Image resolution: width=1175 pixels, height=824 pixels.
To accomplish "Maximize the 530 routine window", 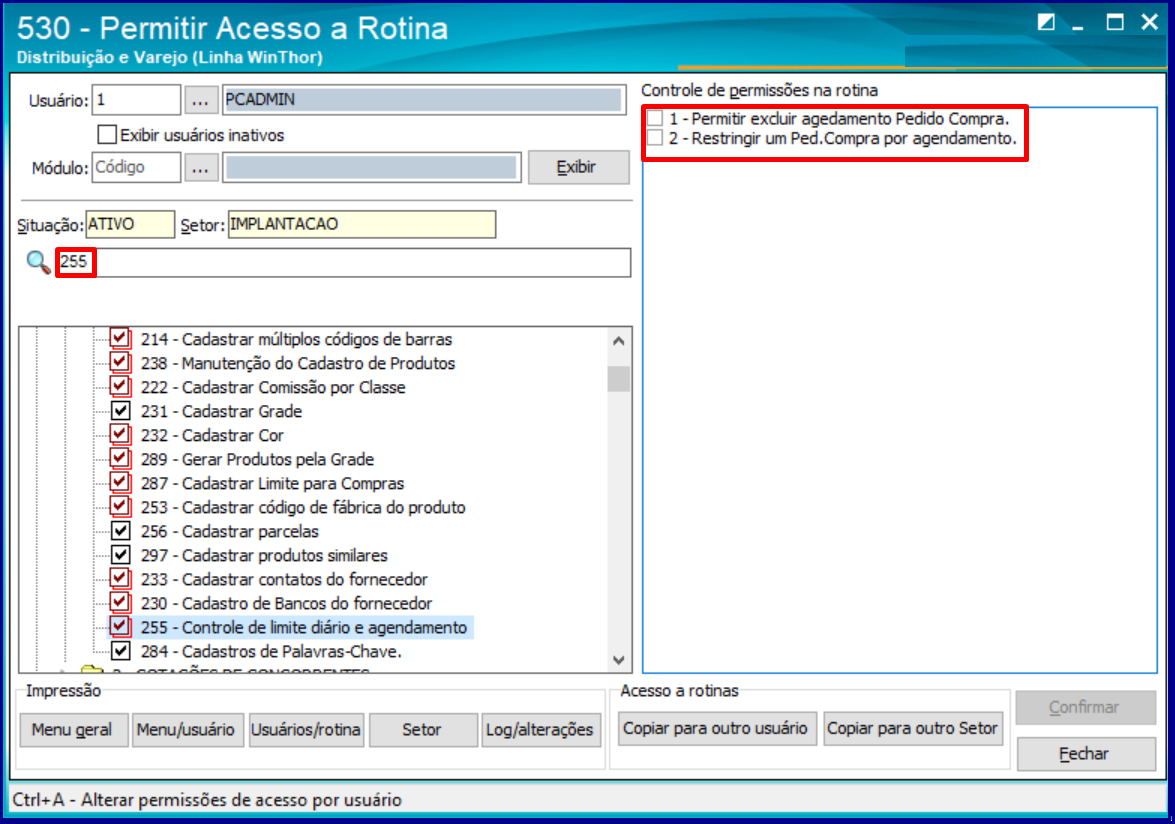I will pyautogui.click(x=1115, y=22).
